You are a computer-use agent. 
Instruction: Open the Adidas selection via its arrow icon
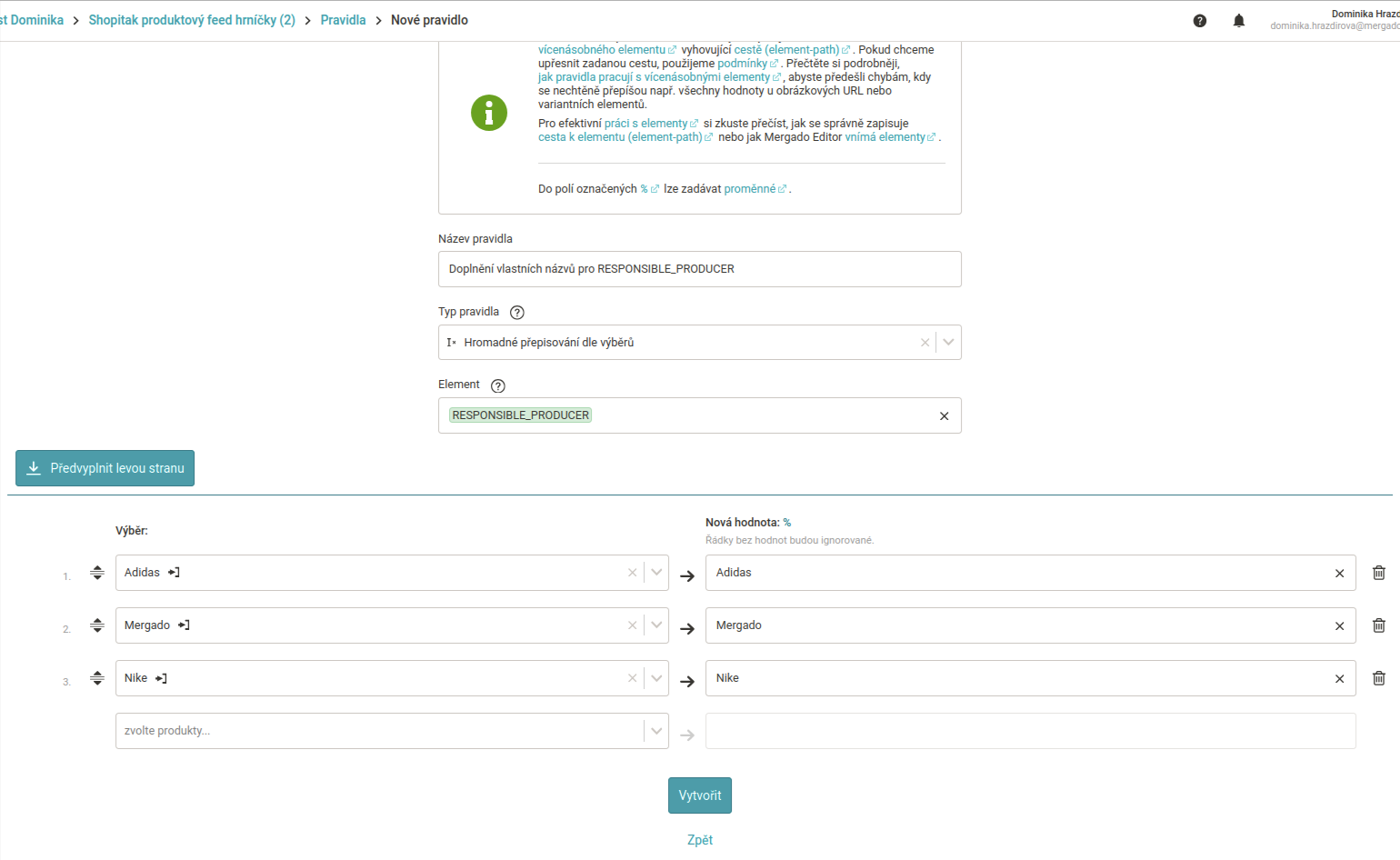click(x=174, y=573)
